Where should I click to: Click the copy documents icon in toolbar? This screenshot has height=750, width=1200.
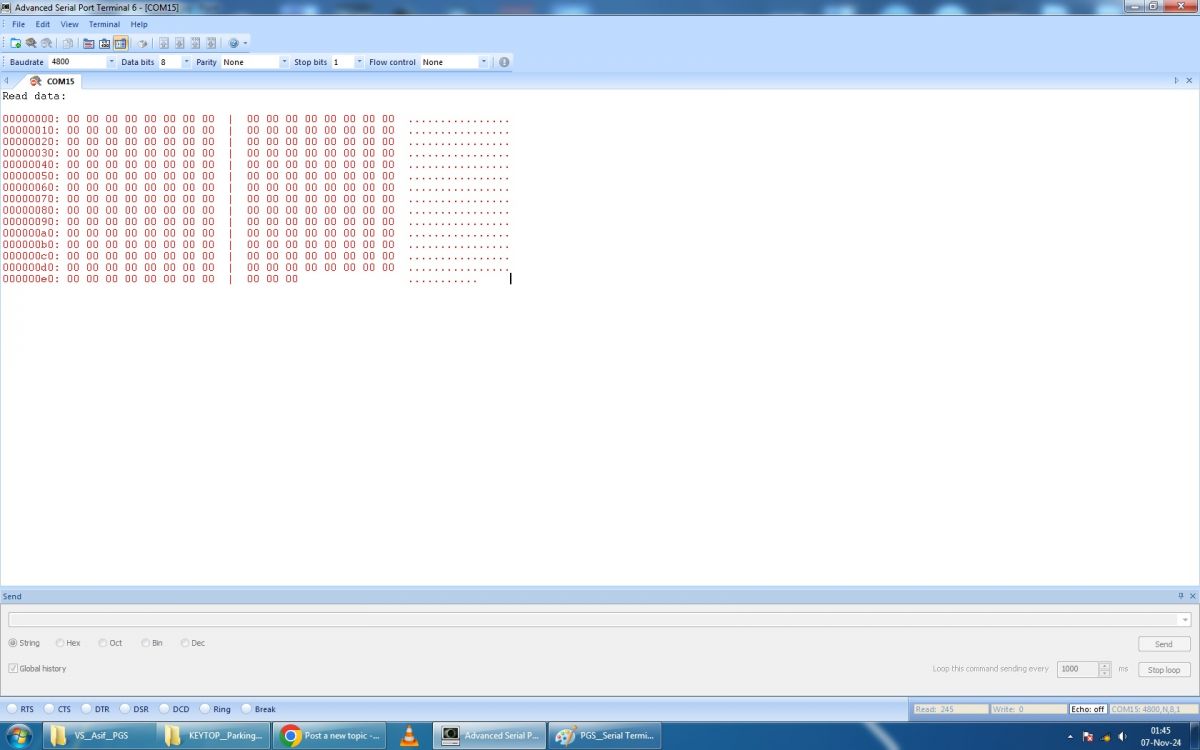pos(68,43)
